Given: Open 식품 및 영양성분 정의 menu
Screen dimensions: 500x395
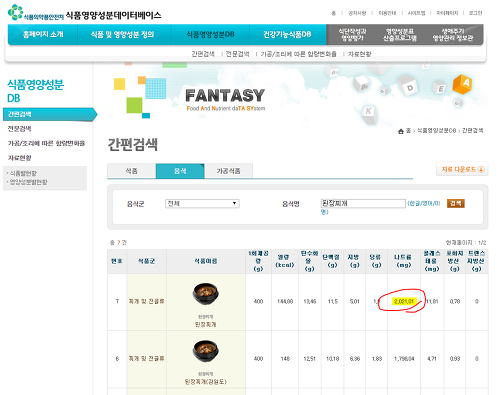Looking at the screenshot, I should 122,34.
